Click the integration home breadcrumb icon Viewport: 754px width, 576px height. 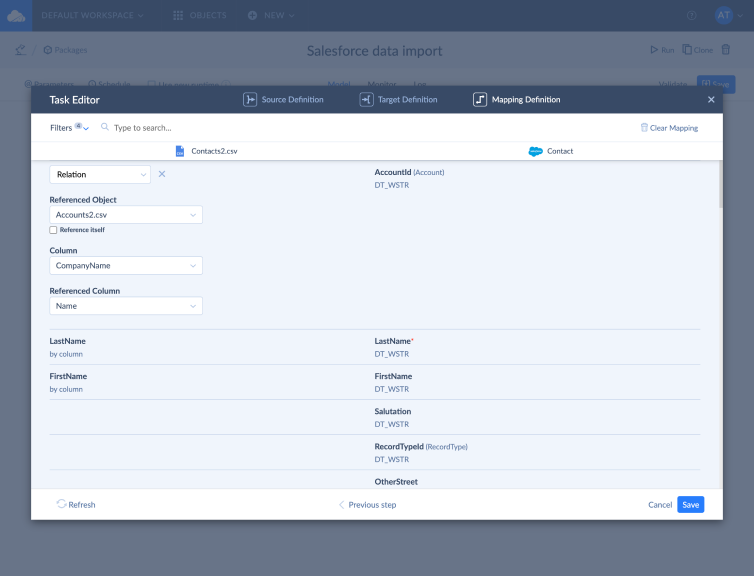[x=20, y=50]
